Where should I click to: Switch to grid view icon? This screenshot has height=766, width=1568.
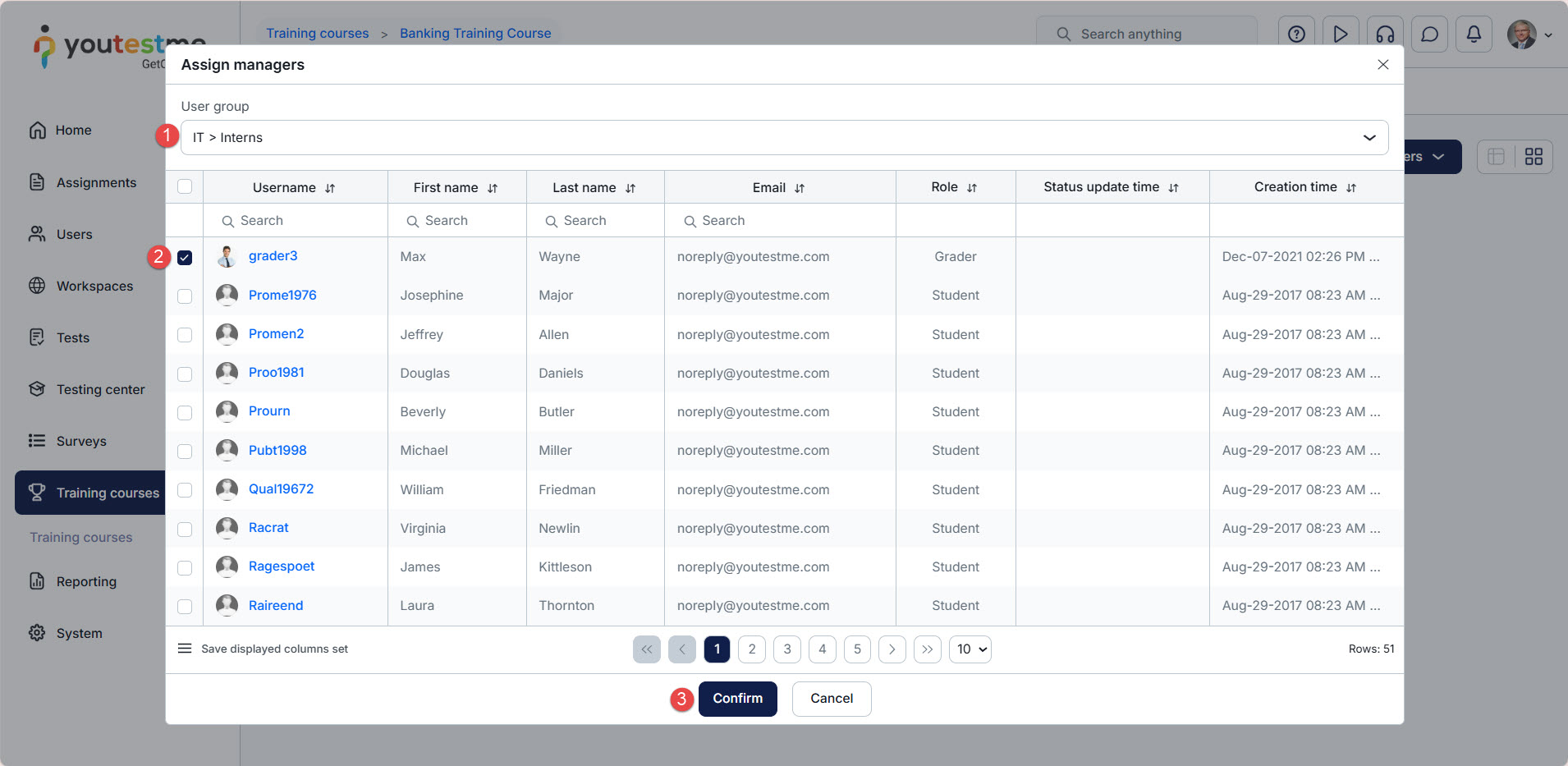click(1533, 157)
